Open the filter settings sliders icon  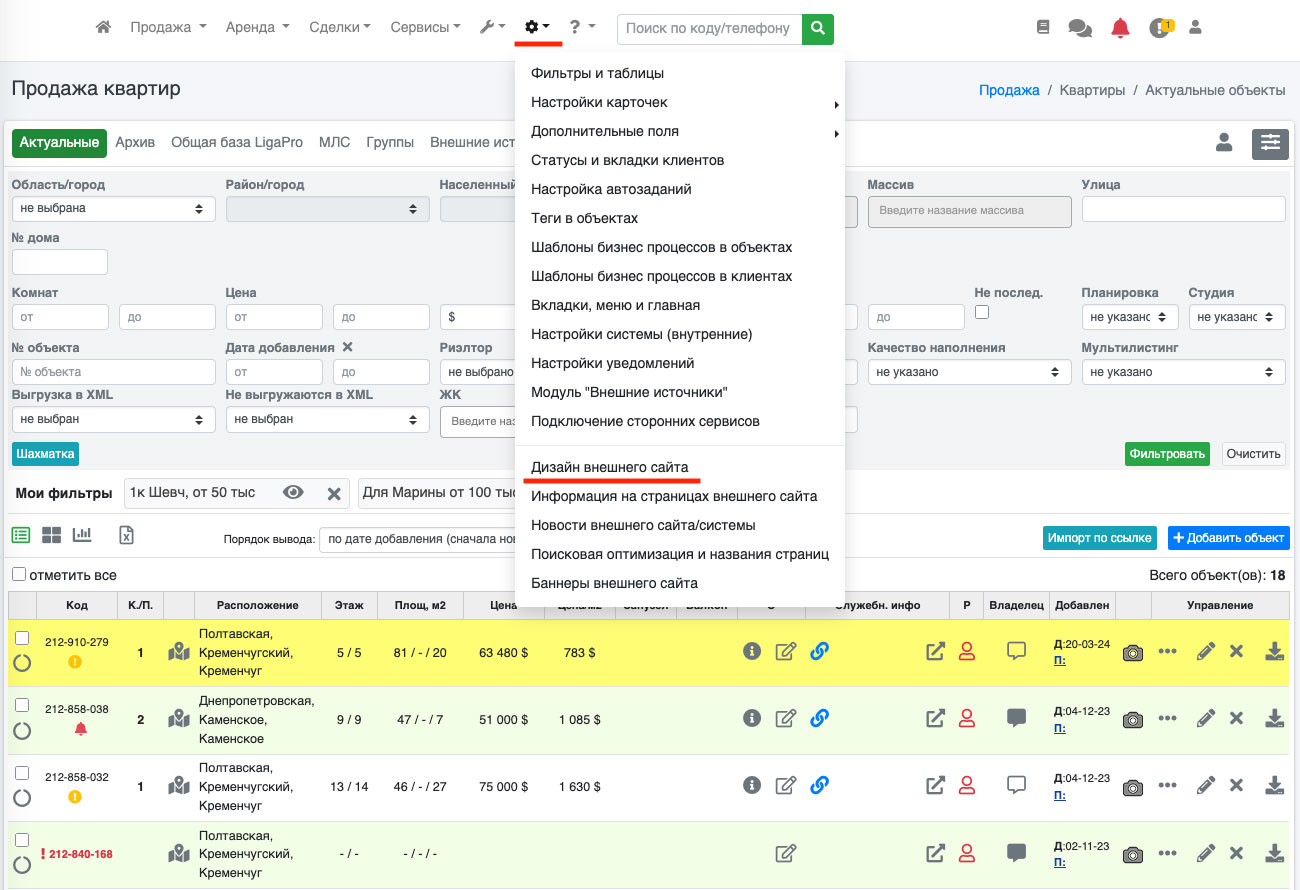1270,143
